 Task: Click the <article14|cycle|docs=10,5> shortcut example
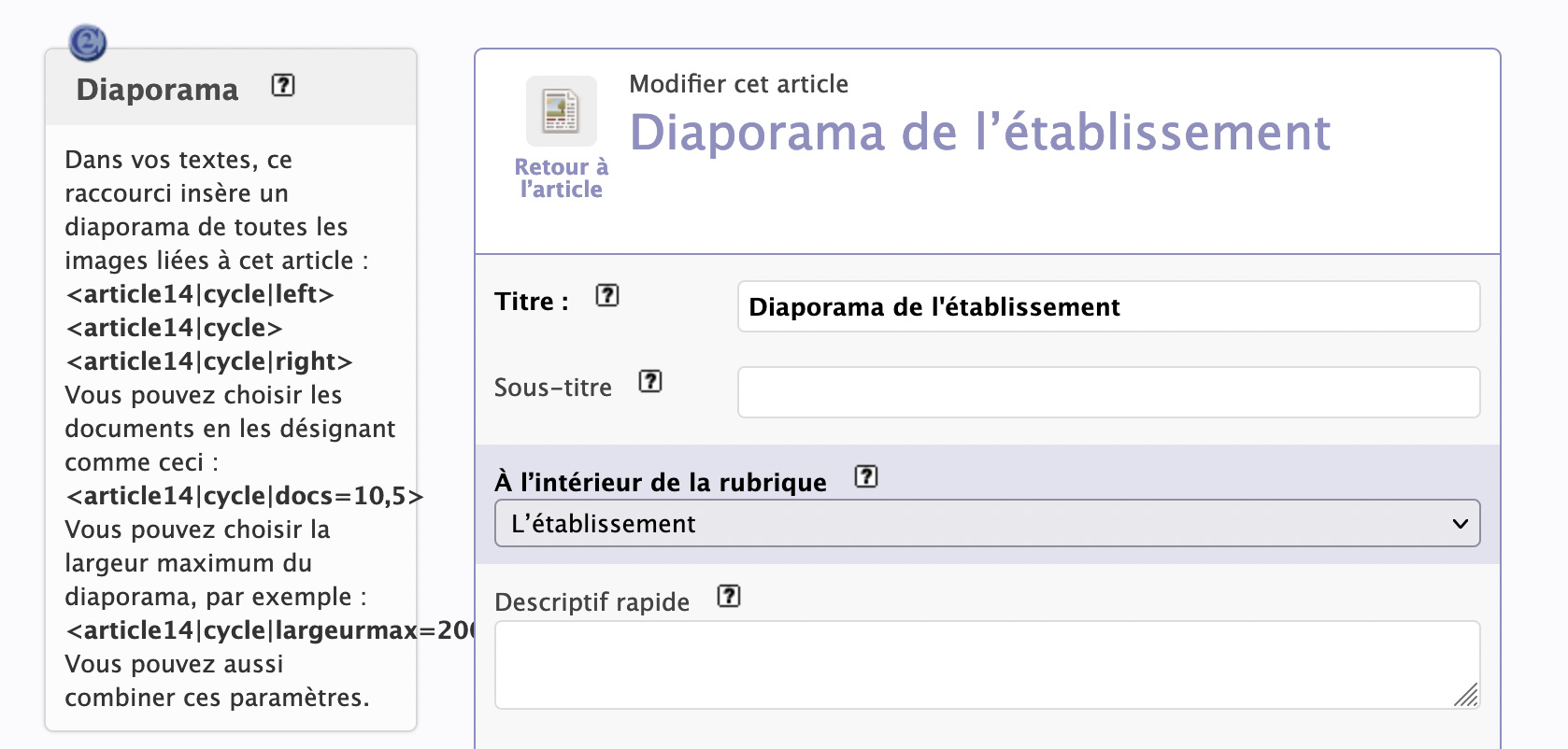tap(243, 496)
